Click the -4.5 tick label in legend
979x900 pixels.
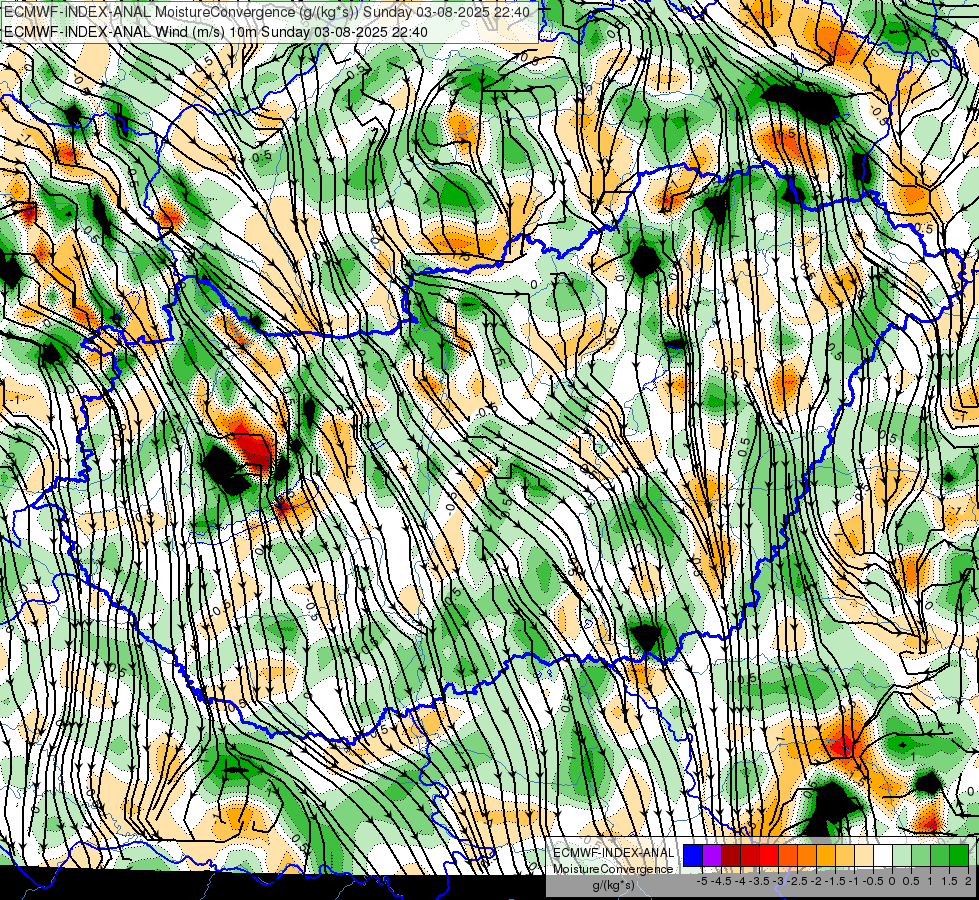721,881
